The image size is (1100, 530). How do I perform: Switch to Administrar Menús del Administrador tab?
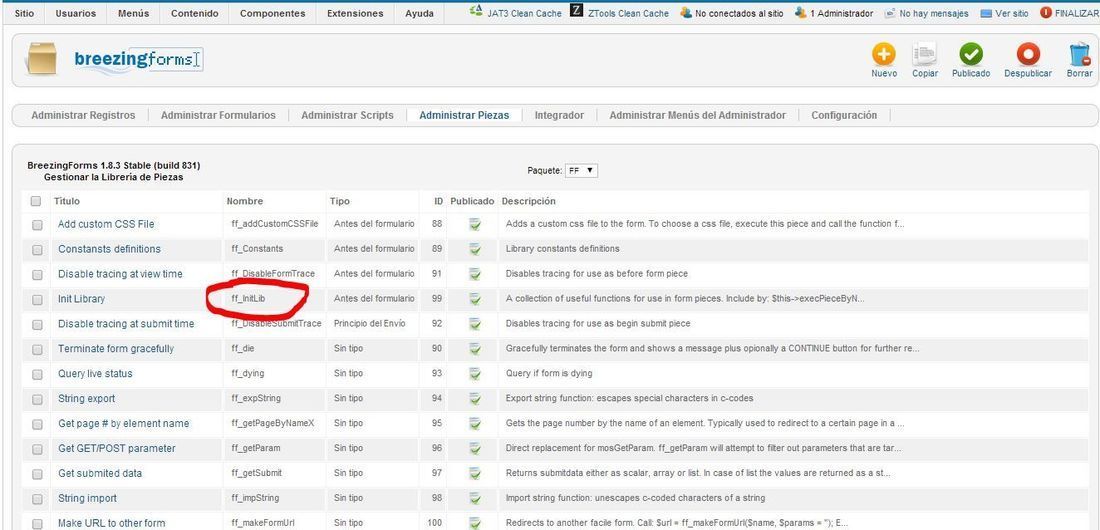click(697, 115)
